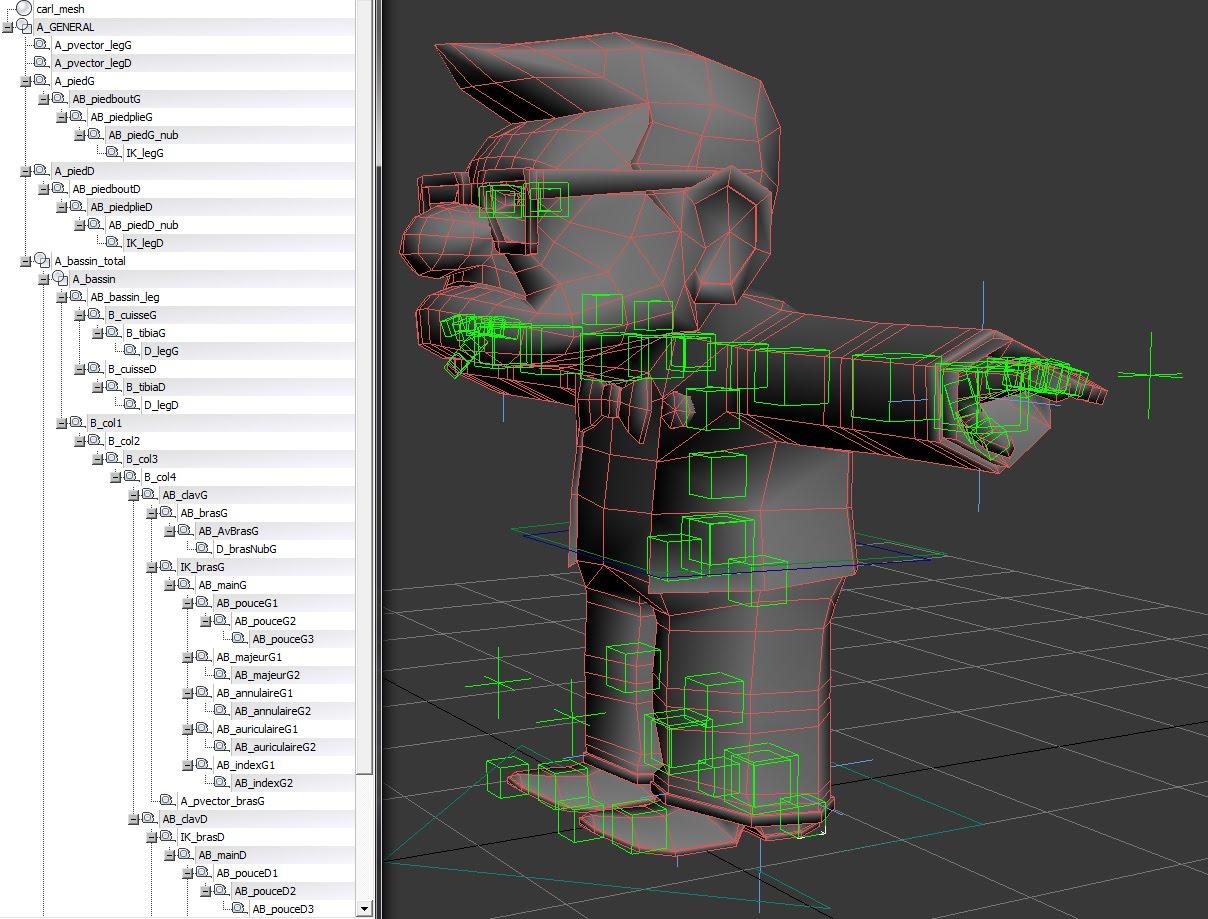Collapse the B_tibiaD branch
Screen dimensions: 1208x919
coord(98,387)
